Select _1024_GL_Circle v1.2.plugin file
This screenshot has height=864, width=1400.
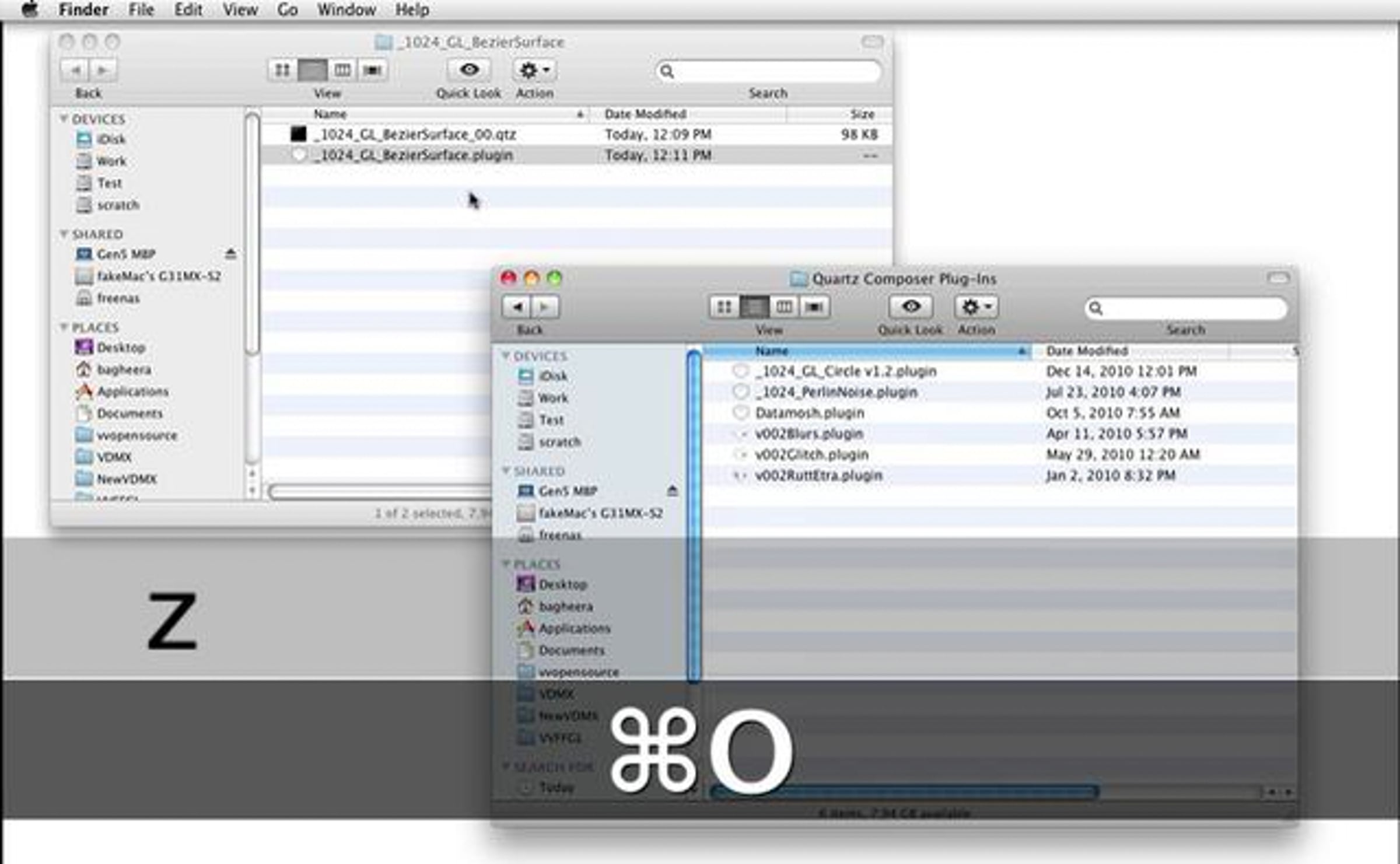[x=1000, y=371]
